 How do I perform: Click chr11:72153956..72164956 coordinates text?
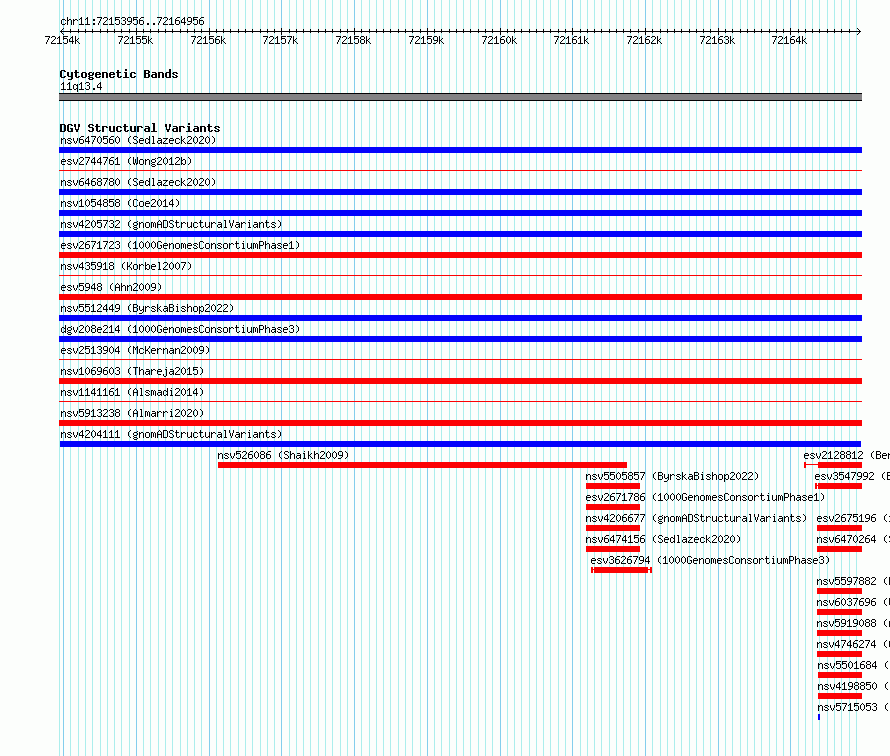(132, 21)
